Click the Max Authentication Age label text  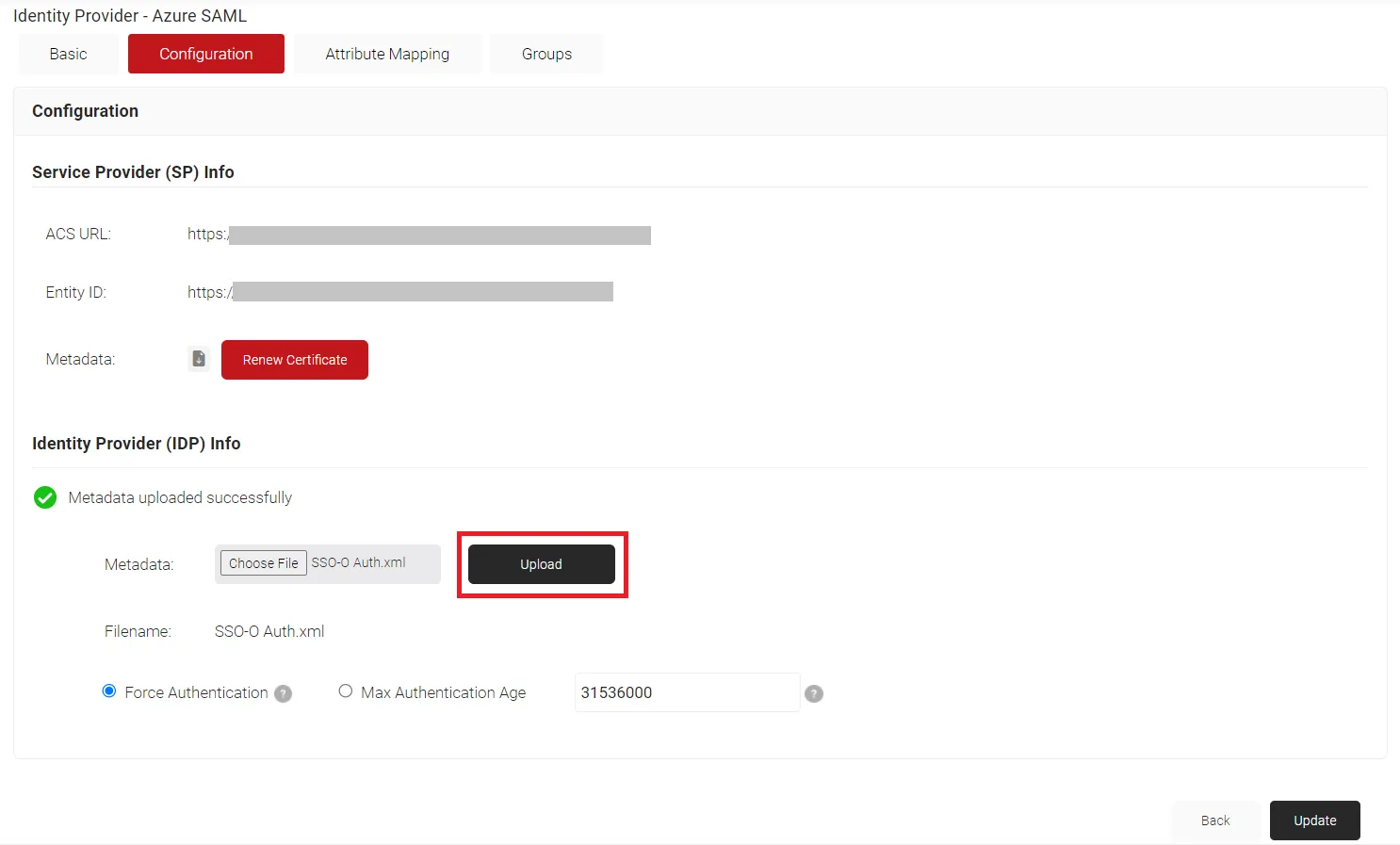pos(444,692)
